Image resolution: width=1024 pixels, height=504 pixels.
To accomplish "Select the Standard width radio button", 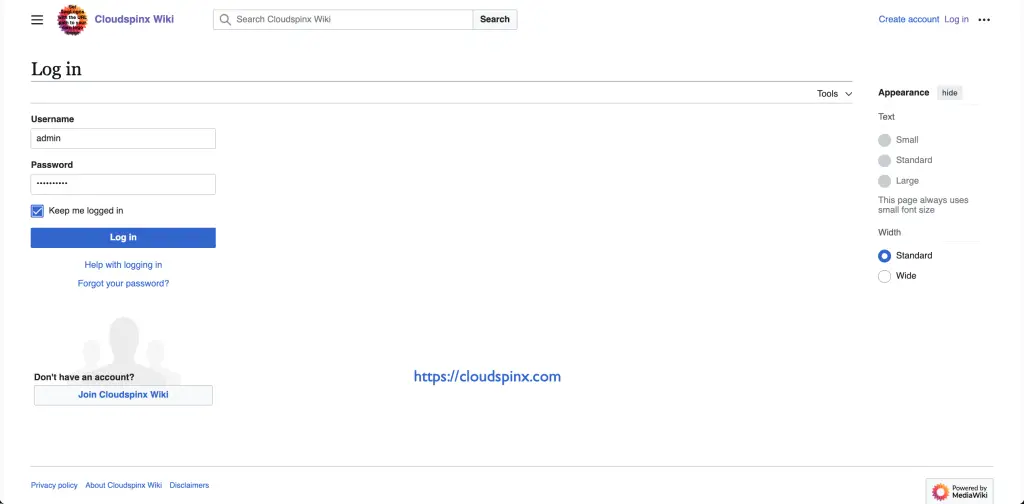I will point(884,256).
